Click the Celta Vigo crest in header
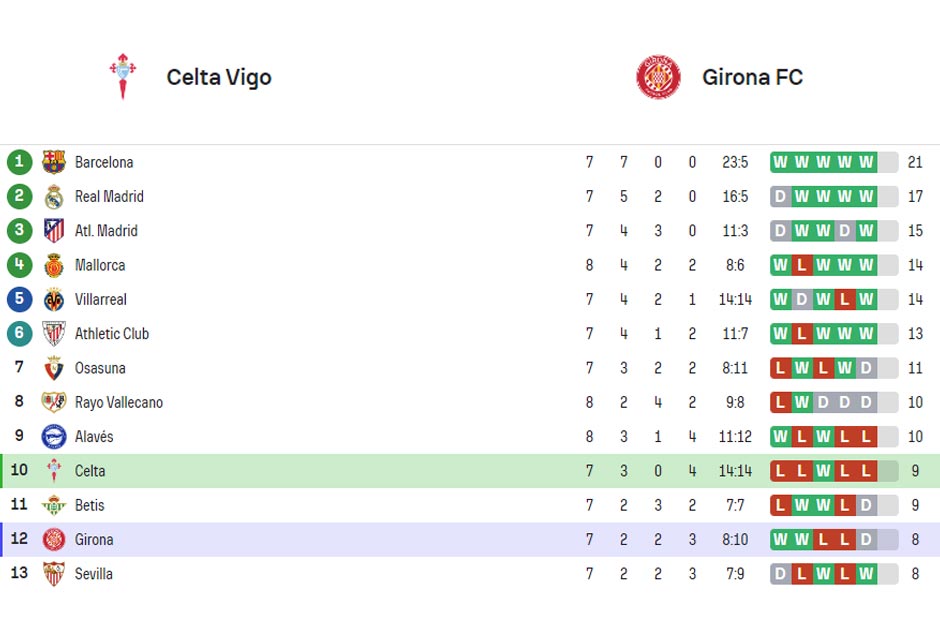This screenshot has width=940, height=620. pos(123,76)
